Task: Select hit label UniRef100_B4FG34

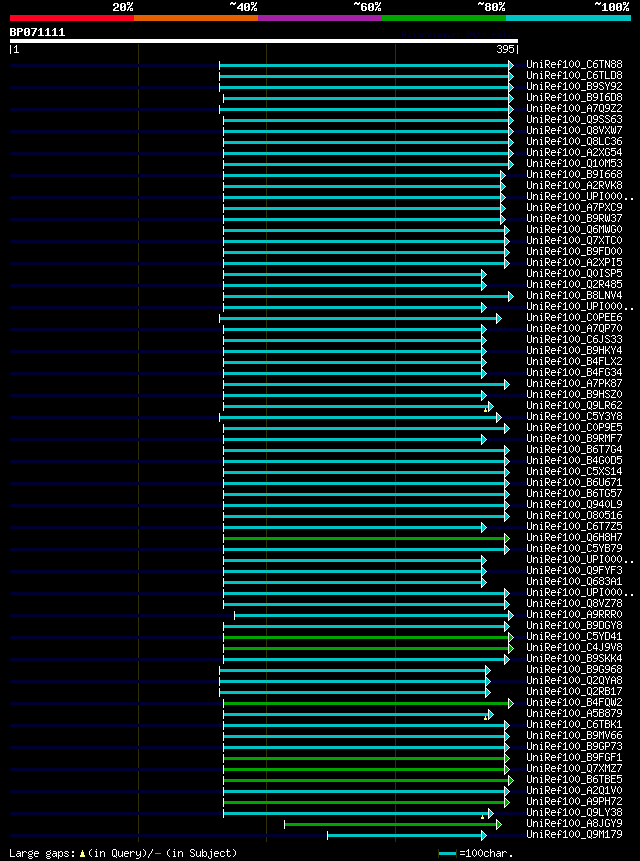Action: click(x=575, y=372)
